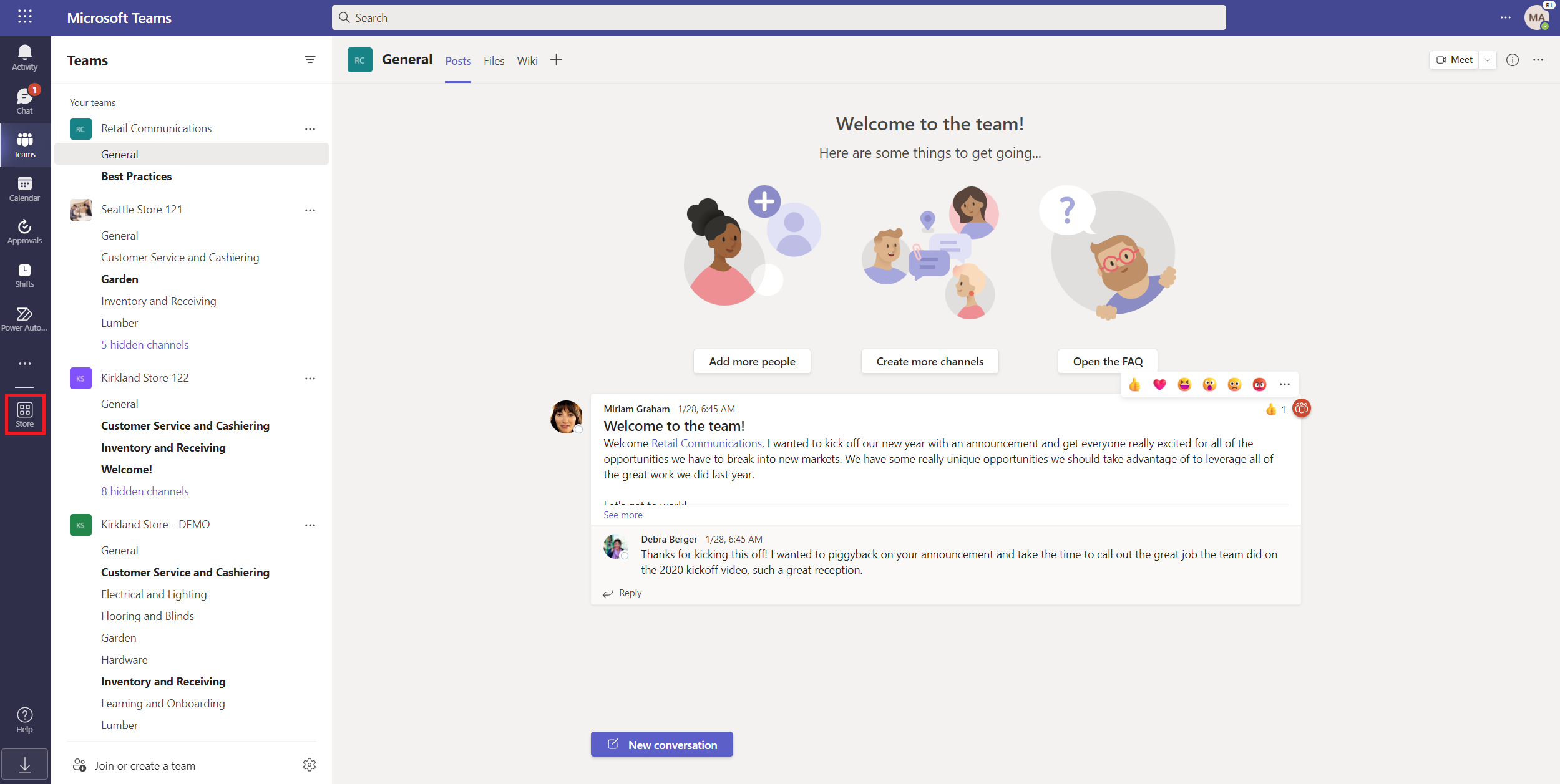
Task: Open Miriam Graham's profile picture
Action: click(x=566, y=417)
